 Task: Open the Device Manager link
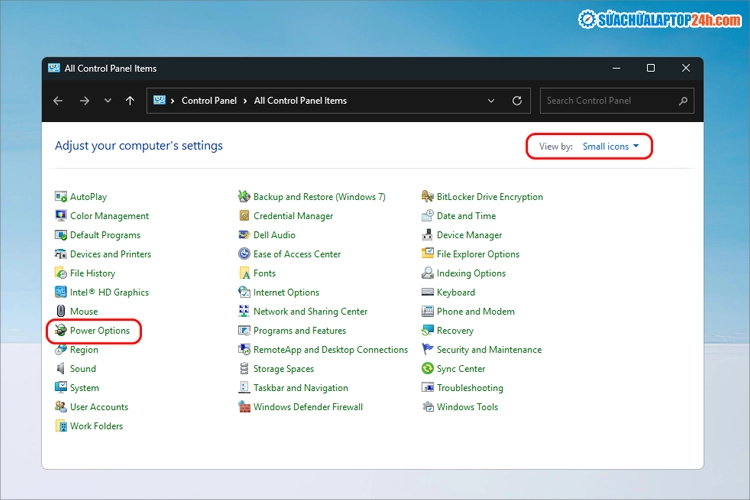469,235
